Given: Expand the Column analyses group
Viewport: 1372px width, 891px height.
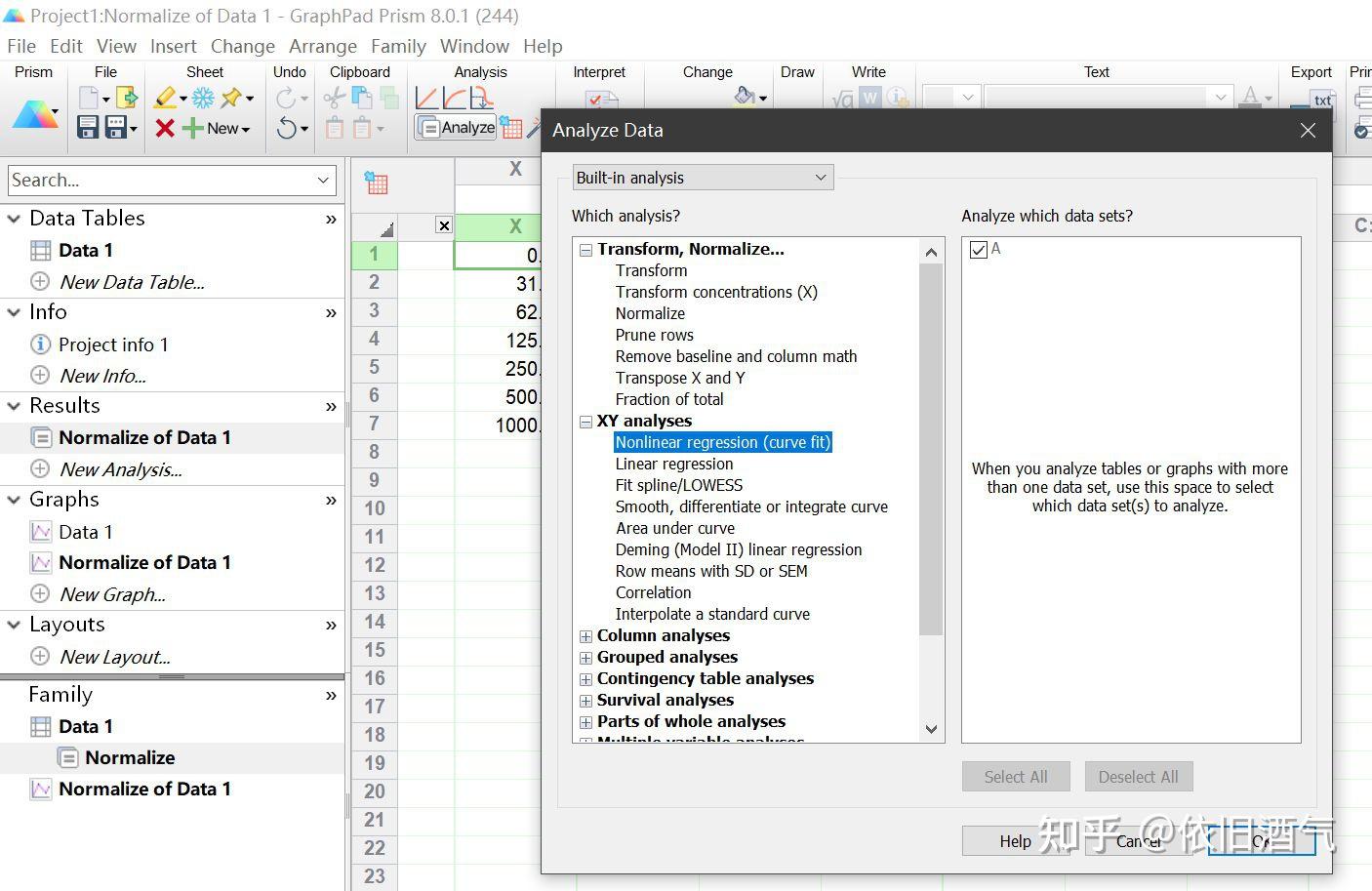Looking at the screenshot, I should tap(585, 636).
